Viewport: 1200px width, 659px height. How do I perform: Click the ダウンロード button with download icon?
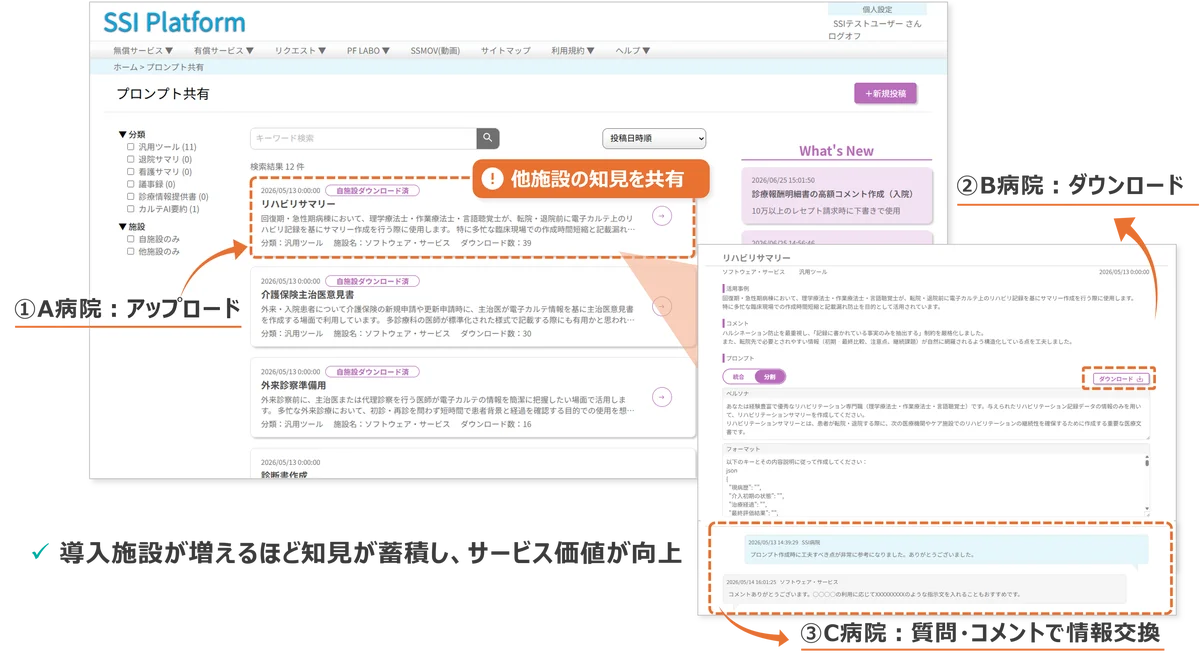pos(1120,379)
